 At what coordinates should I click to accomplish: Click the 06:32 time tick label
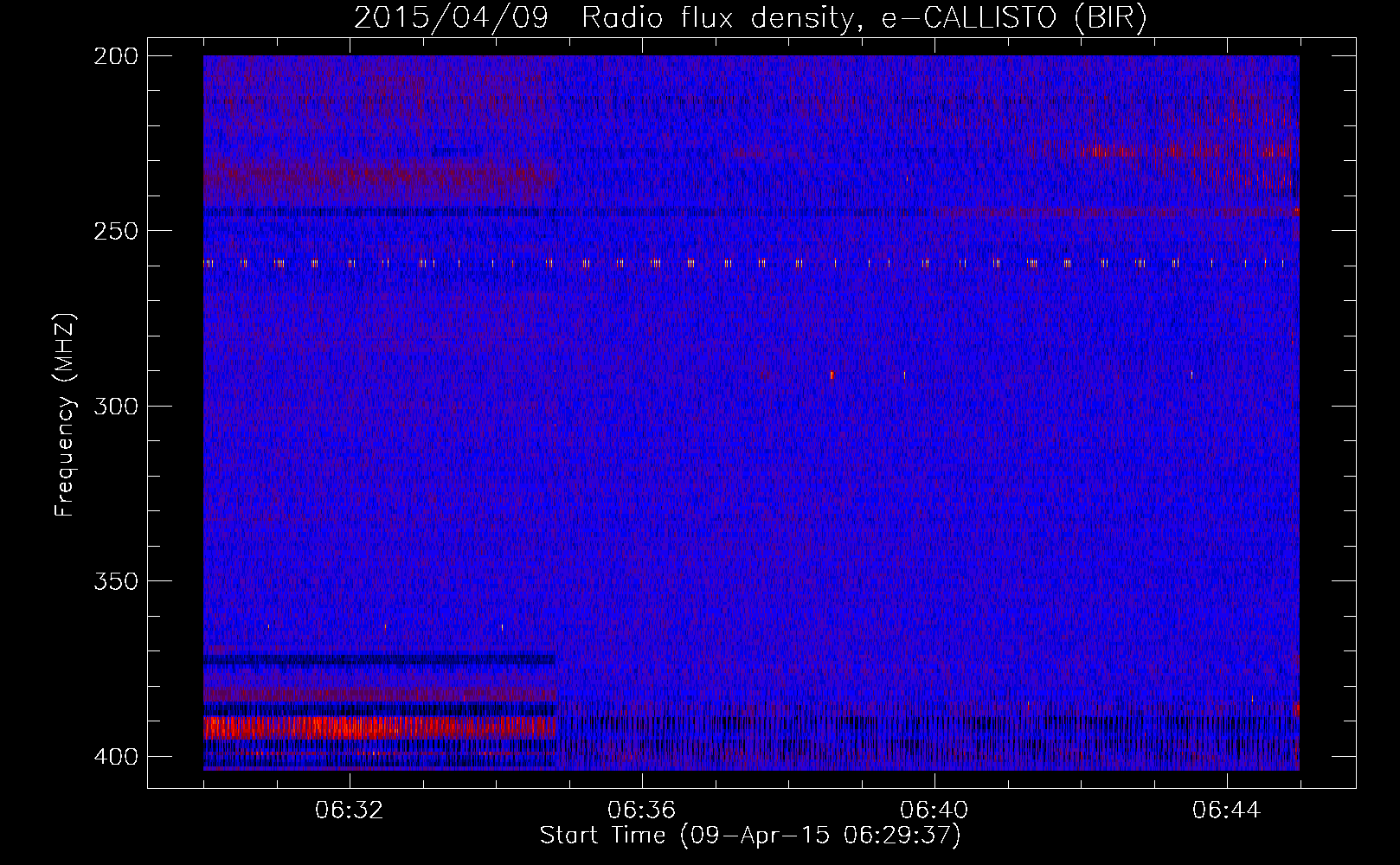[x=350, y=811]
